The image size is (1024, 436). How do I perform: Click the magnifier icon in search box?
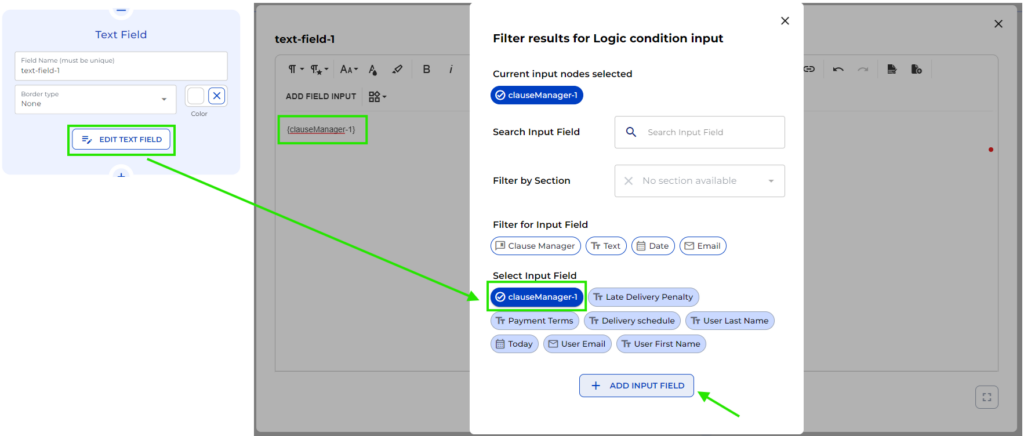(631, 132)
